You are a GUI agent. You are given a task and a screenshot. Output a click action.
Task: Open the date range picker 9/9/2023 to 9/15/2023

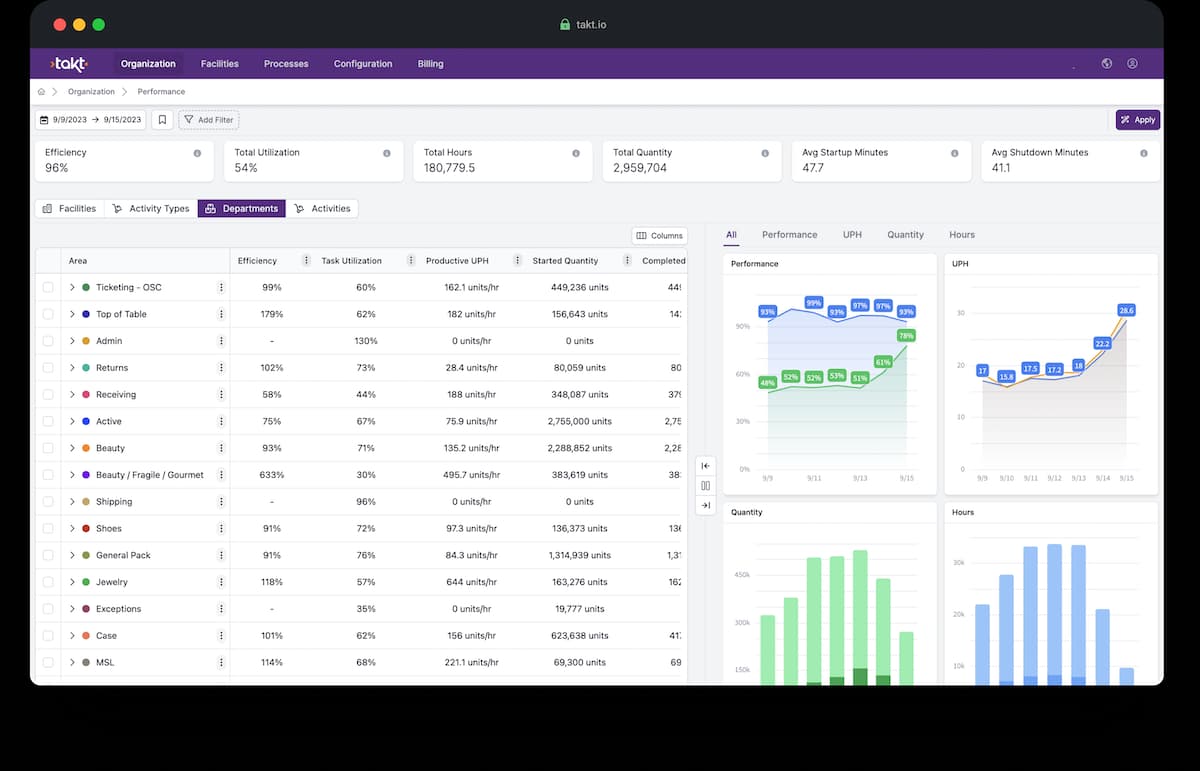click(x=90, y=120)
